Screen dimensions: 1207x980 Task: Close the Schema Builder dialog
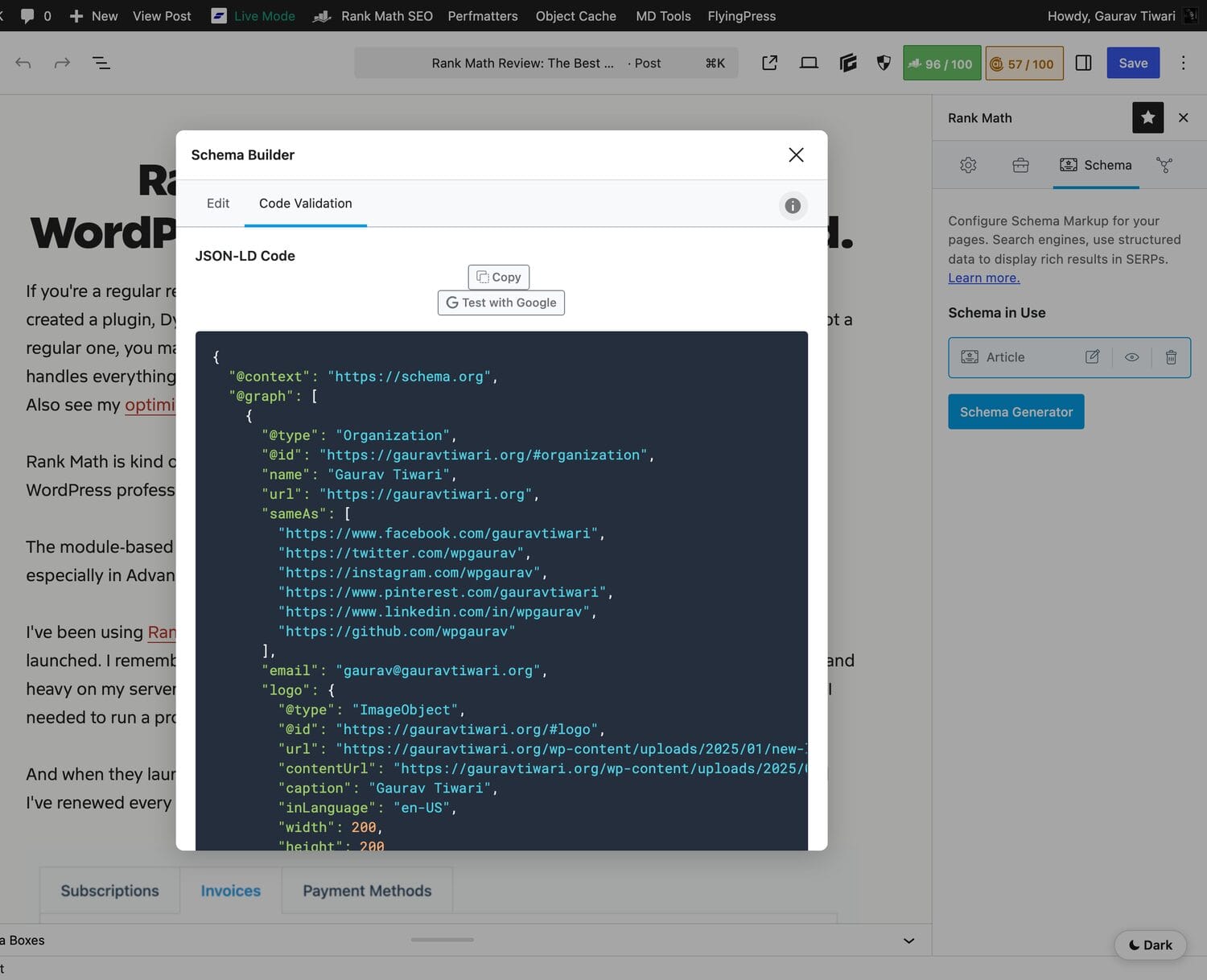click(x=796, y=154)
